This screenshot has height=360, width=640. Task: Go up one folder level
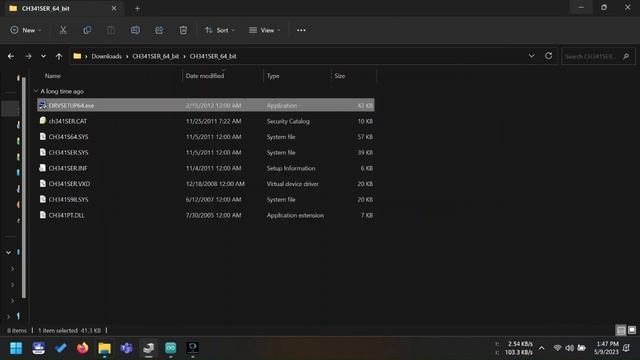tap(59, 56)
